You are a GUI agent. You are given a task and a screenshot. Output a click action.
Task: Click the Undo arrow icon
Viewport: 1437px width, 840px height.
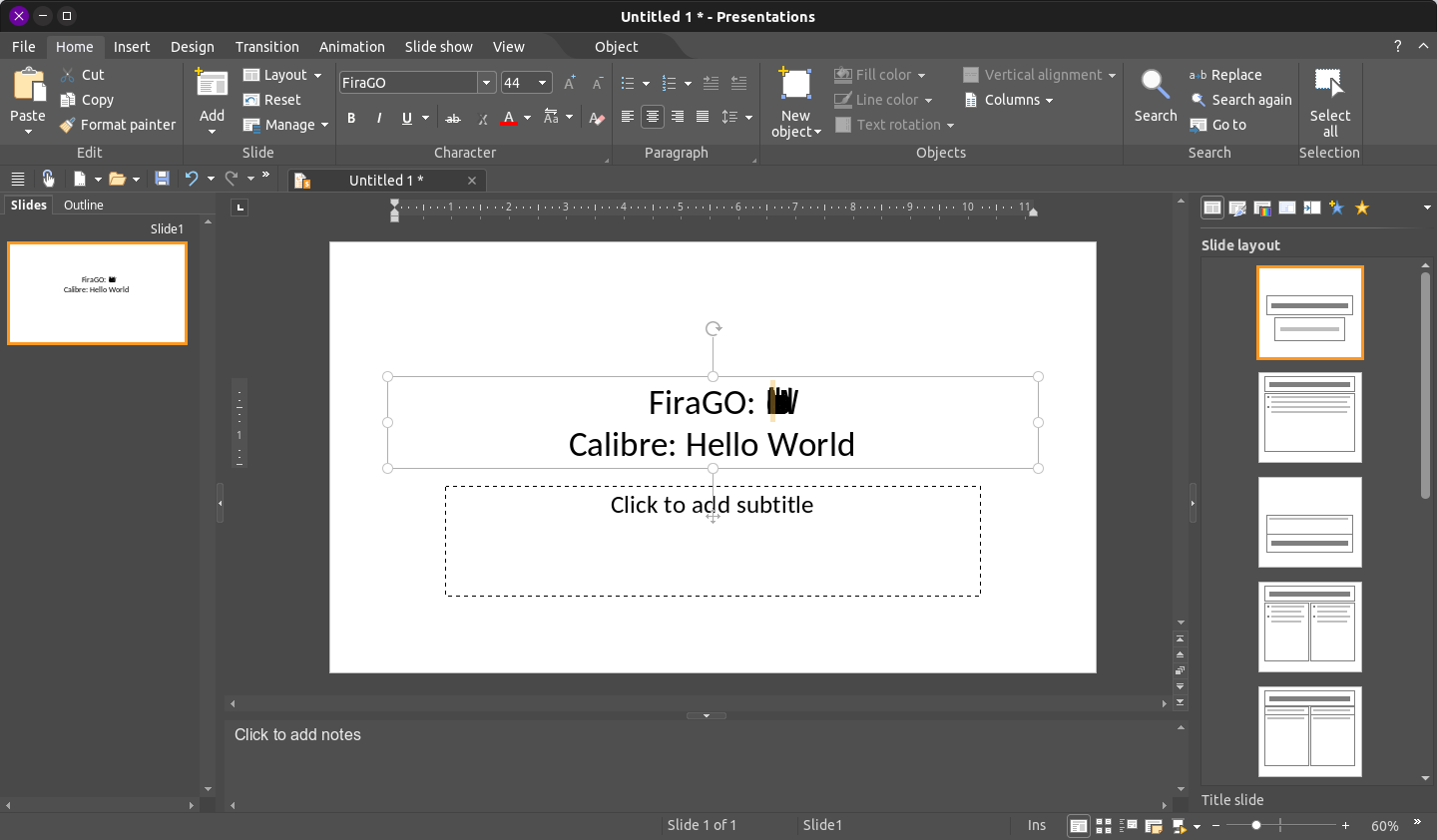pos(192,179)
